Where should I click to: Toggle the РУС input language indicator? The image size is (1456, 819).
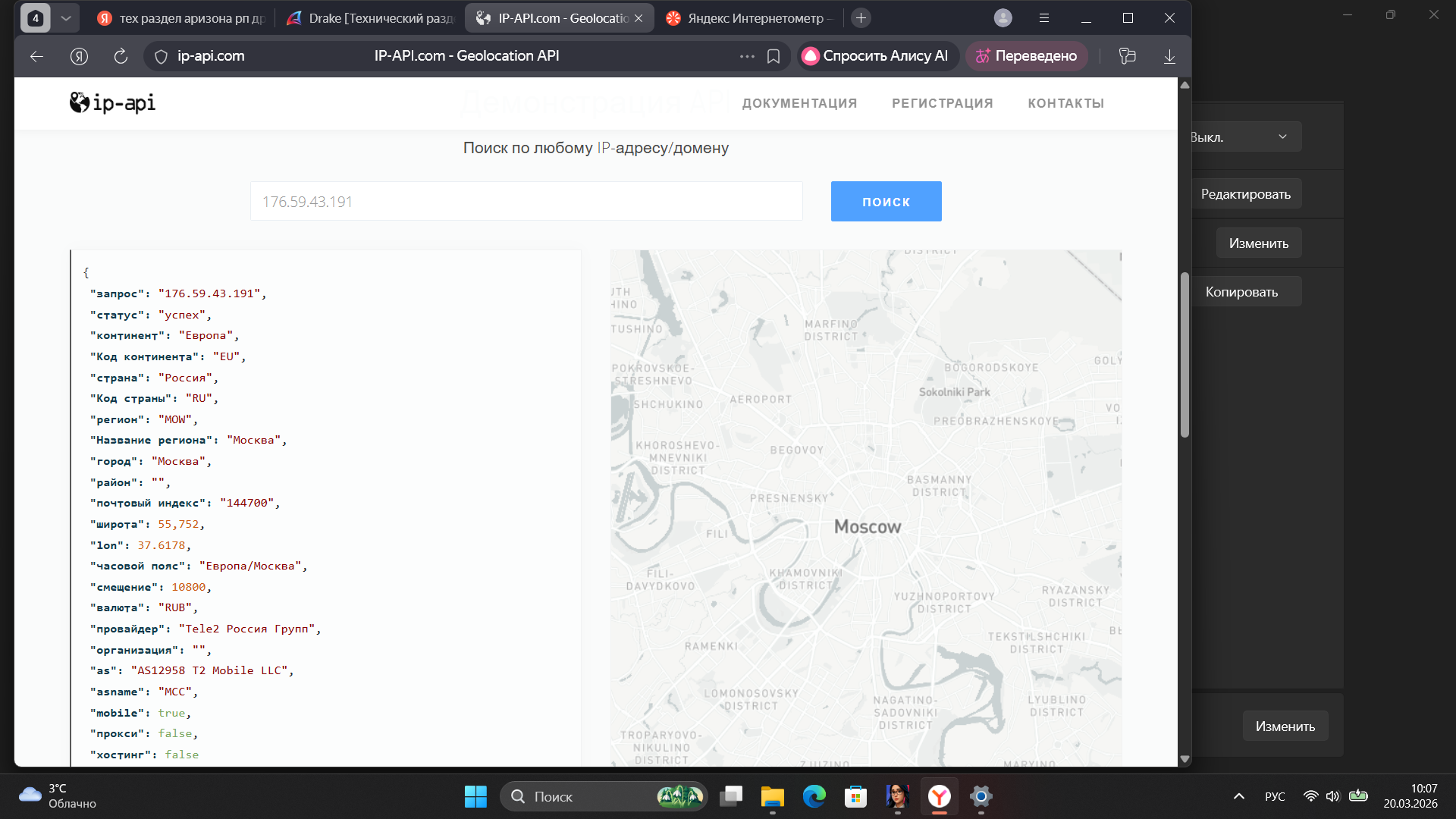pos(1275,796)
